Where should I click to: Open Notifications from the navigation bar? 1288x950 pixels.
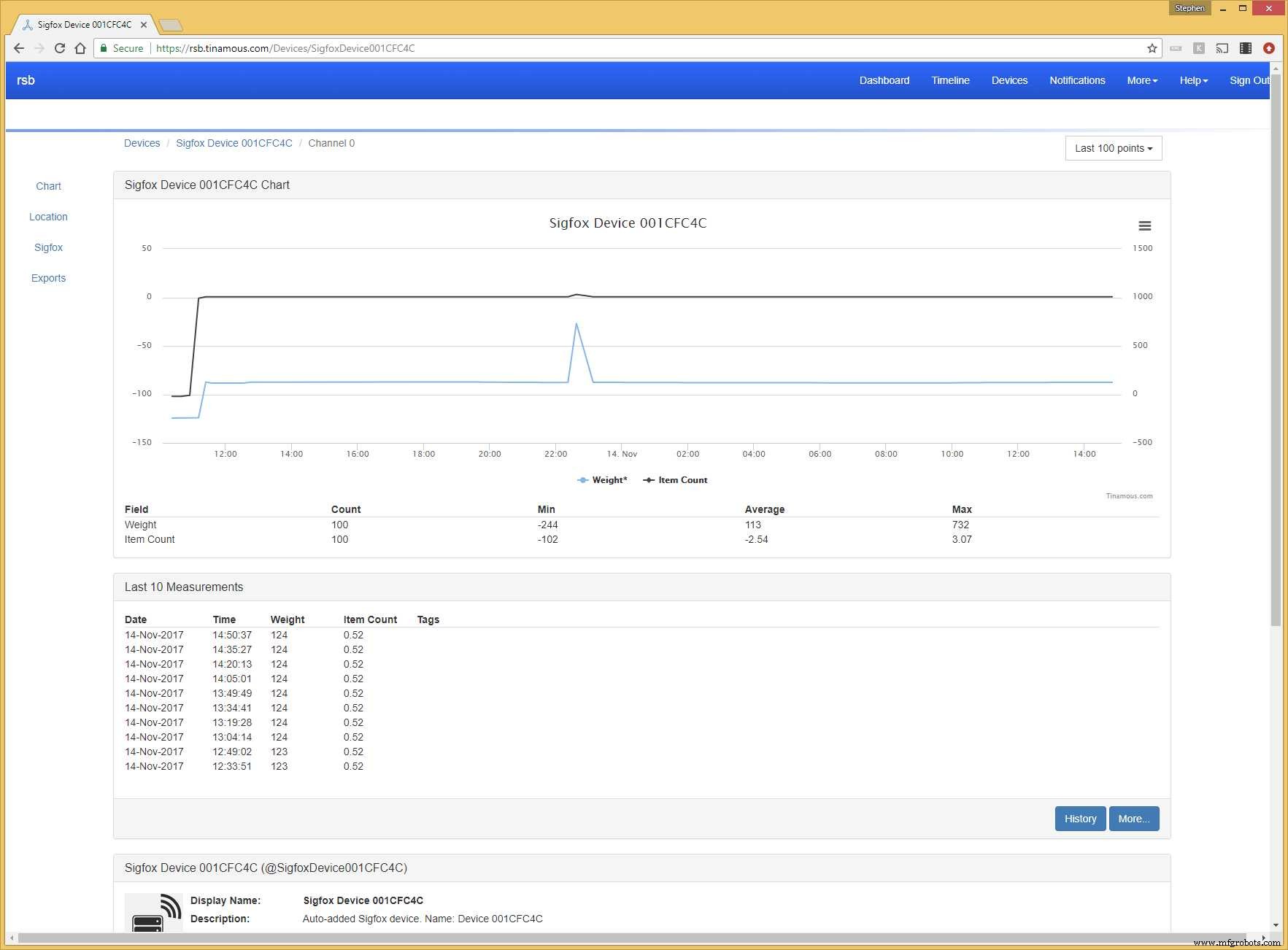point(1077,80)
